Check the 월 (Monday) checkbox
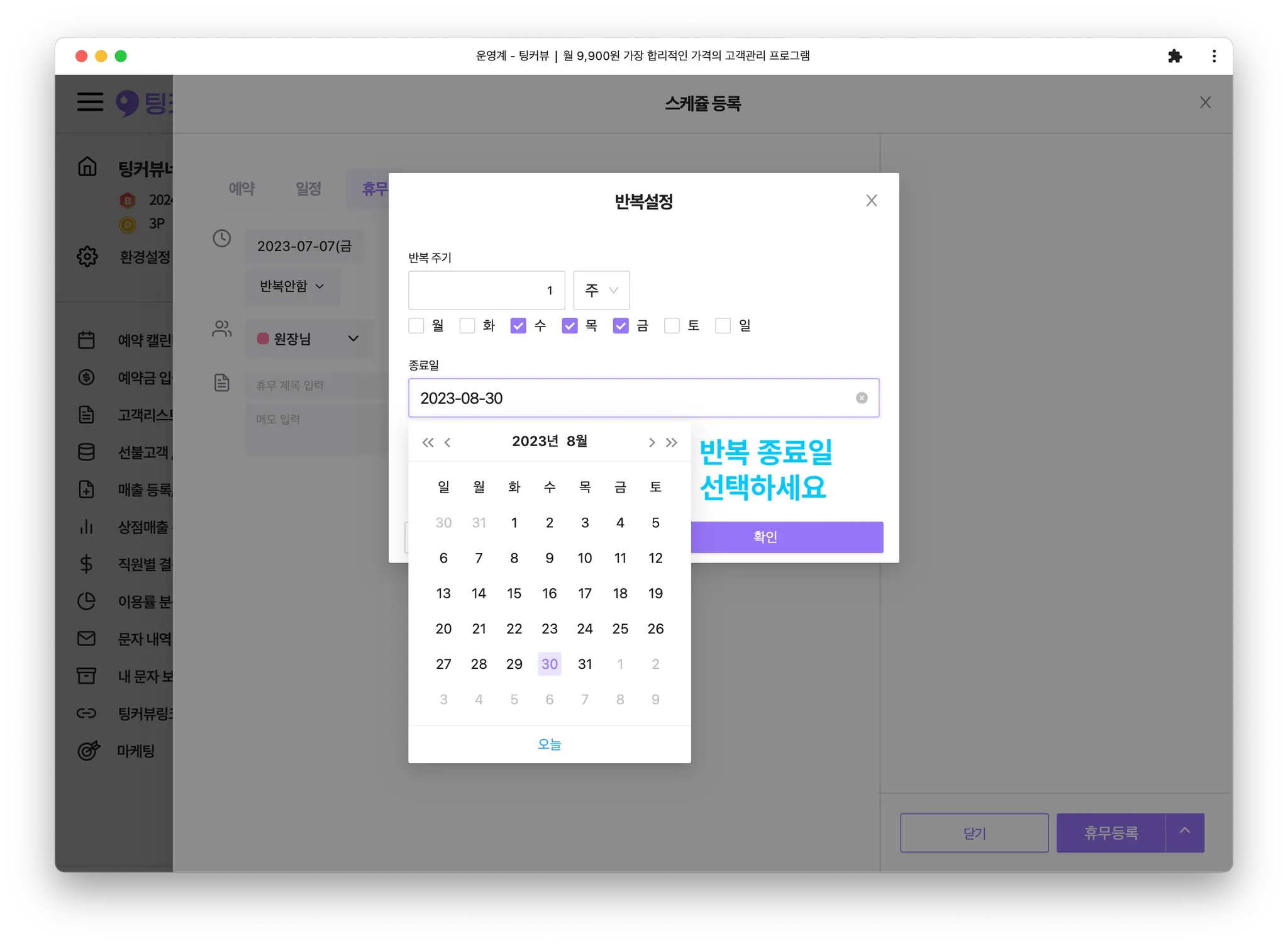 [x=416, y=325]
